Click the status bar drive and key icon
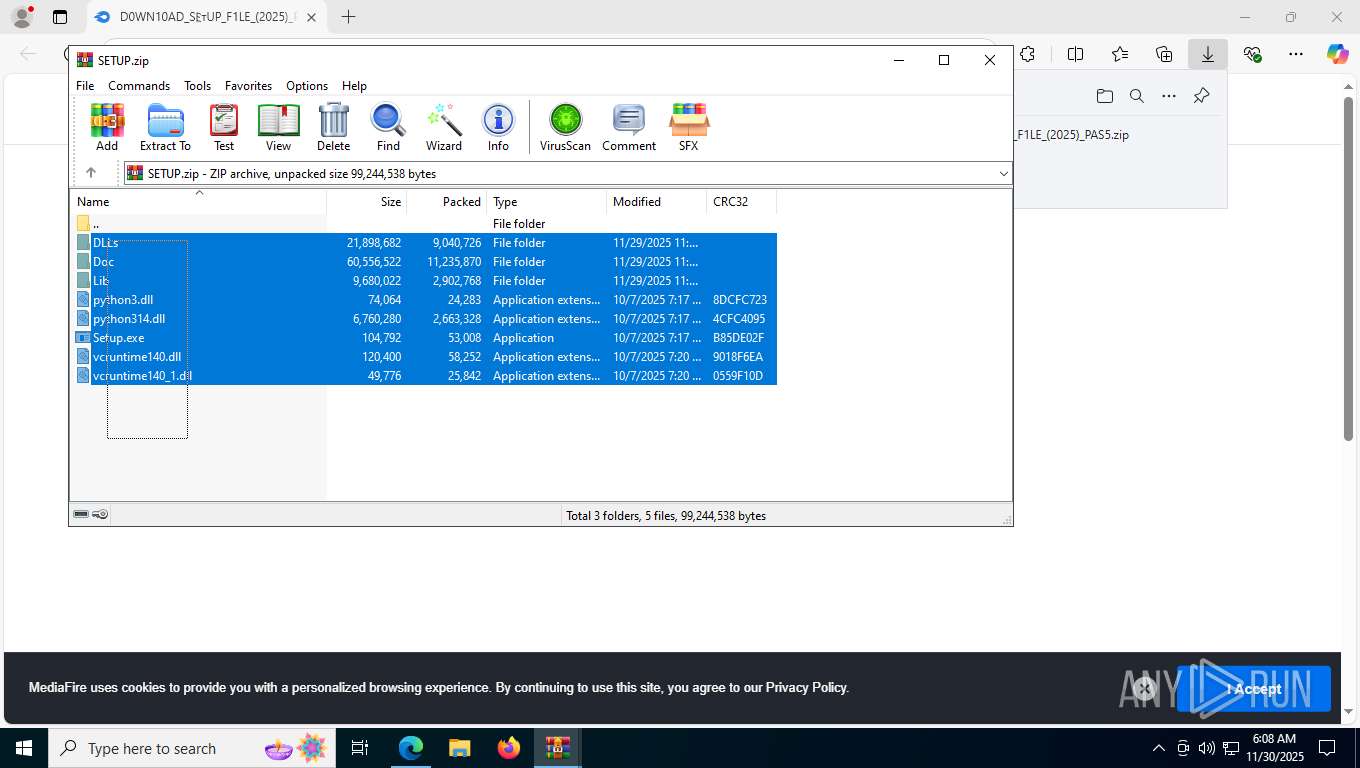Screen dimensions: 1360x768 pyautogui.click(x=91, y=514)
